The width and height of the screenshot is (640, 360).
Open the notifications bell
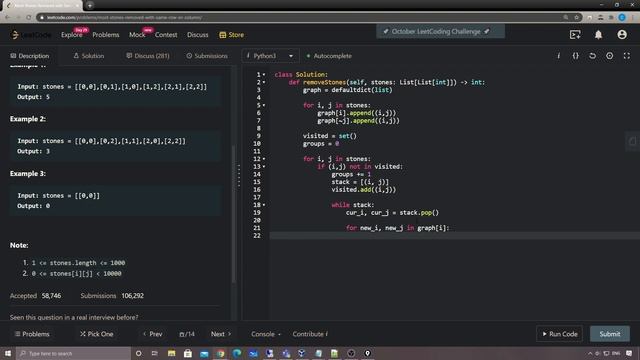click(598, 35)
